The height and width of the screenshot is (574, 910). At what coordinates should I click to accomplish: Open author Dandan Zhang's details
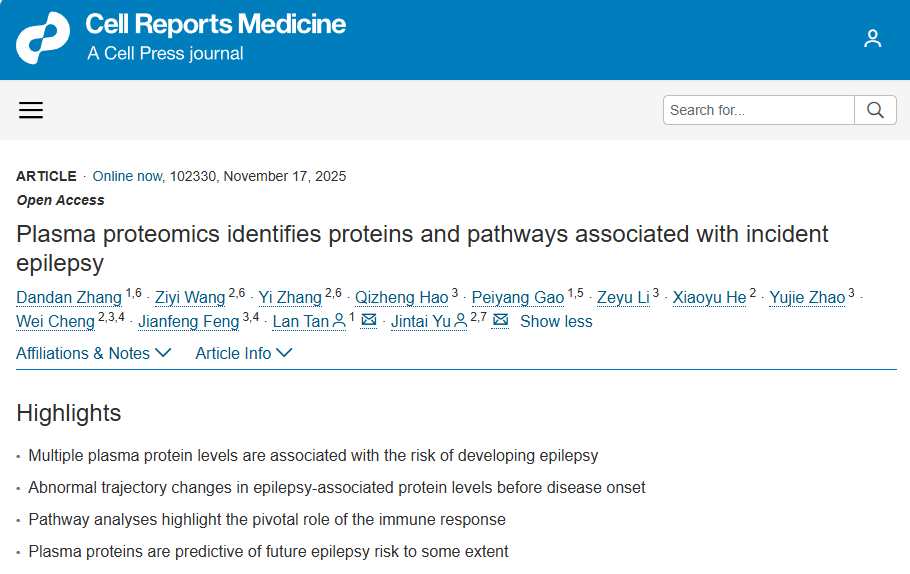[x=69, y=297]
